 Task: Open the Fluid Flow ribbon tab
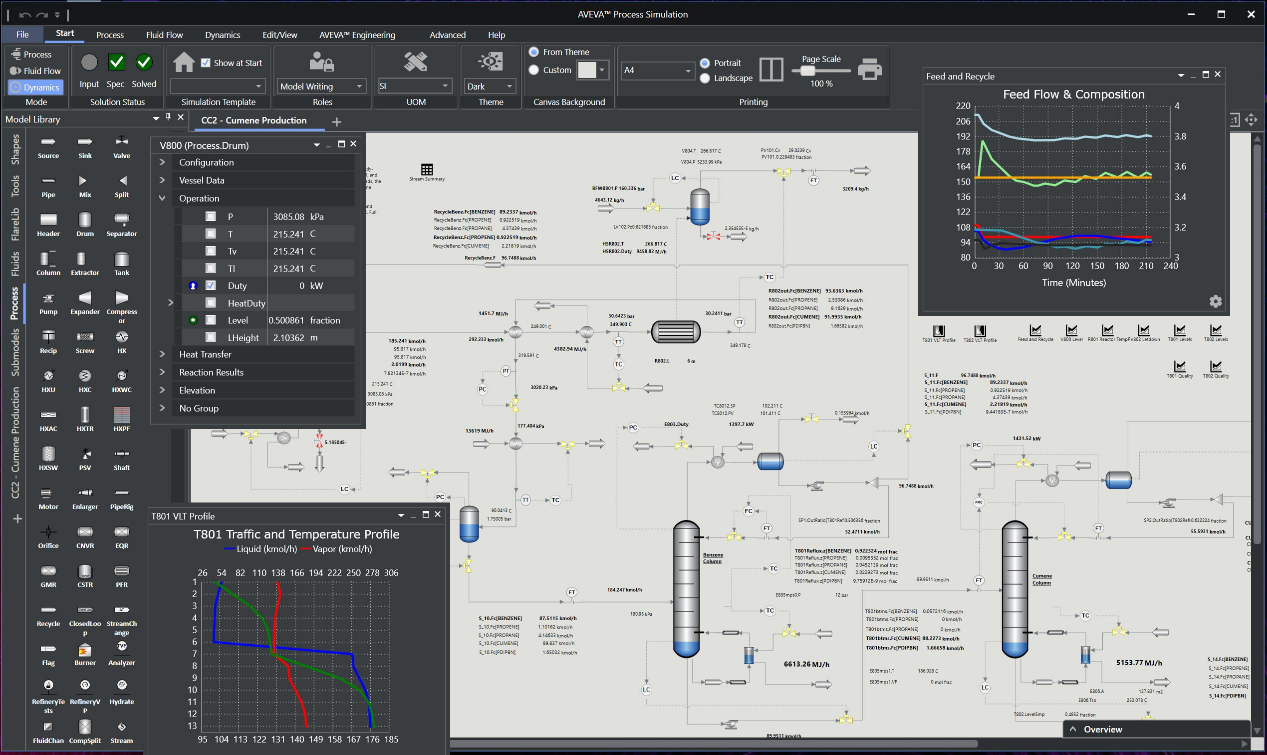pyautogui.click(x=167, y=35)
